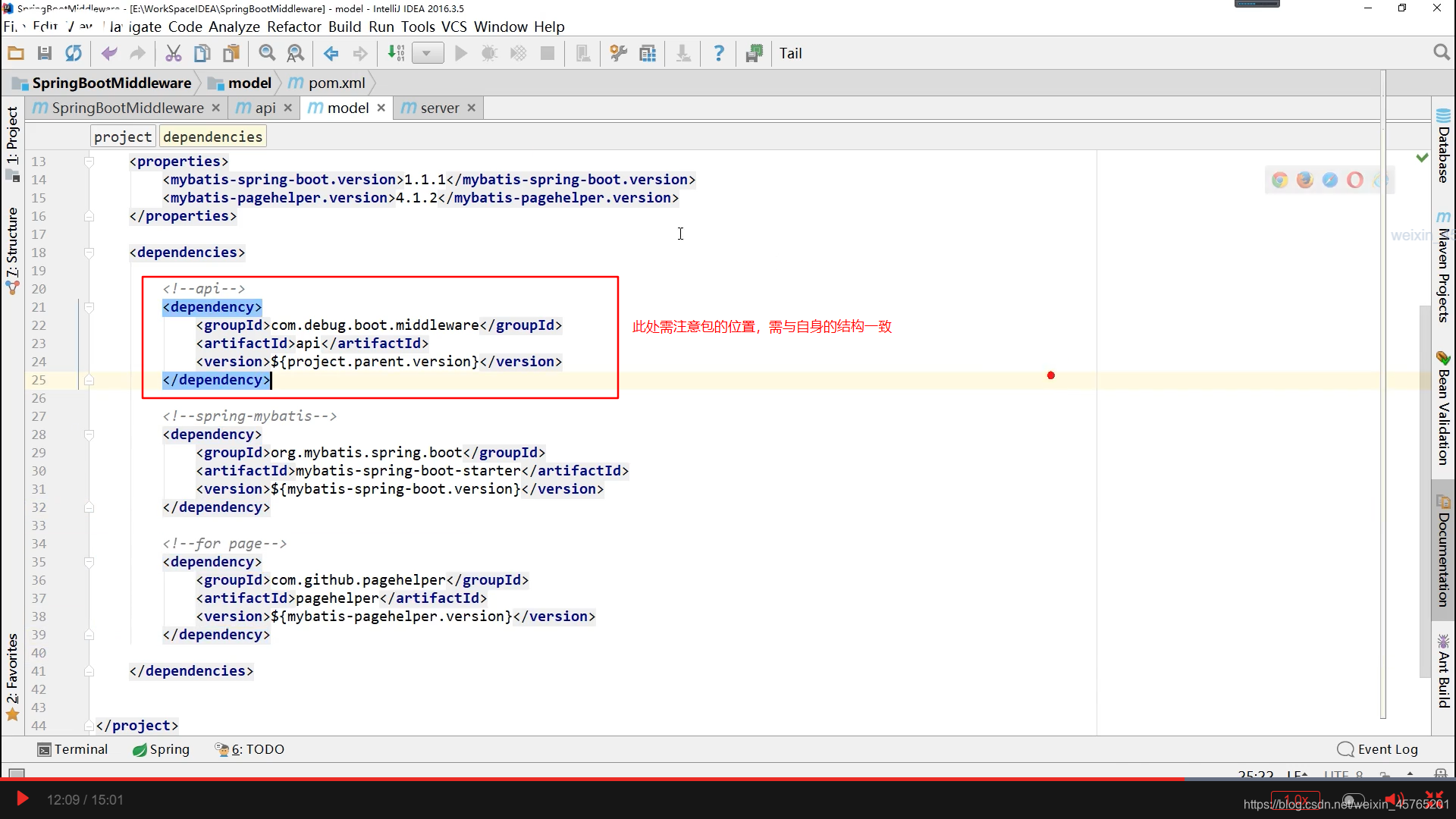Close the api editor tab
The width and height of the screenshot is (1456, 819).
[288, 108]
